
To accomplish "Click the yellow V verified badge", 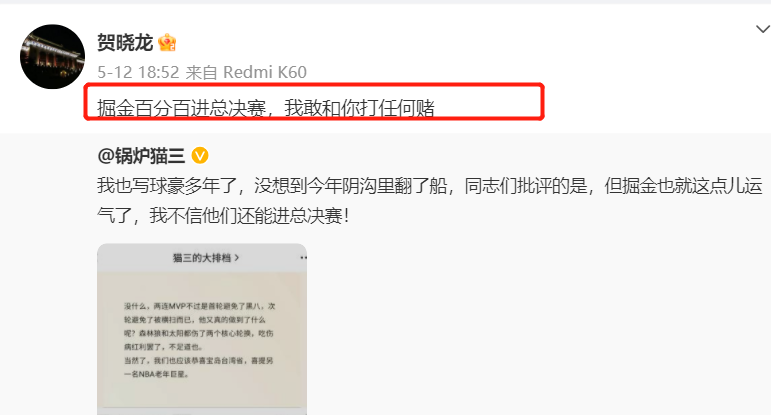I will pyautogui.click(x=200, y=155).
